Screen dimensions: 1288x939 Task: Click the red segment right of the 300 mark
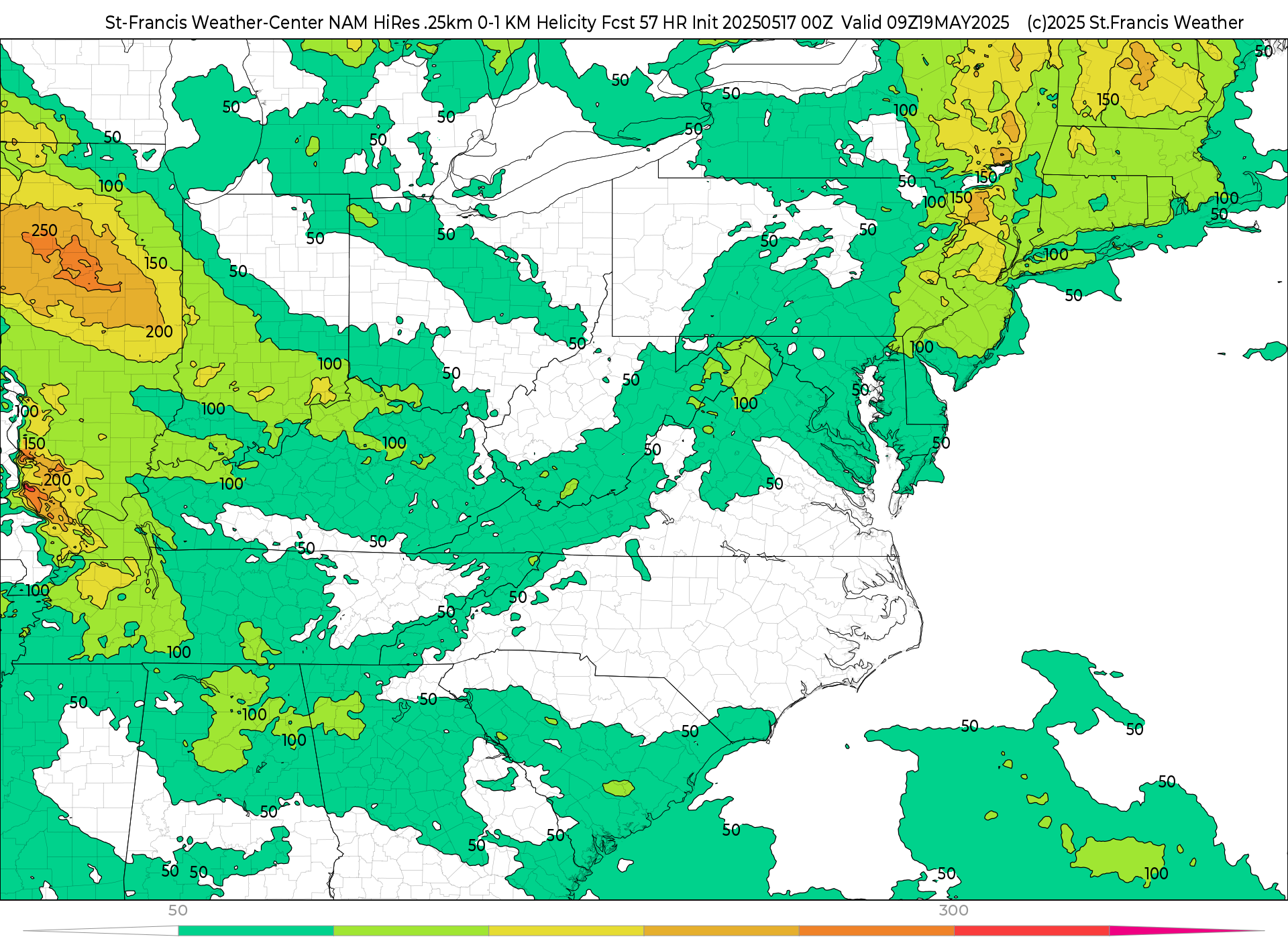click(1032, 931)
